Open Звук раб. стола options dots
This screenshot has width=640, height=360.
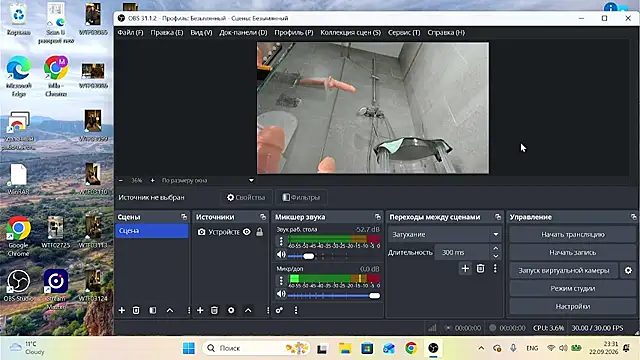coord(281,241)
